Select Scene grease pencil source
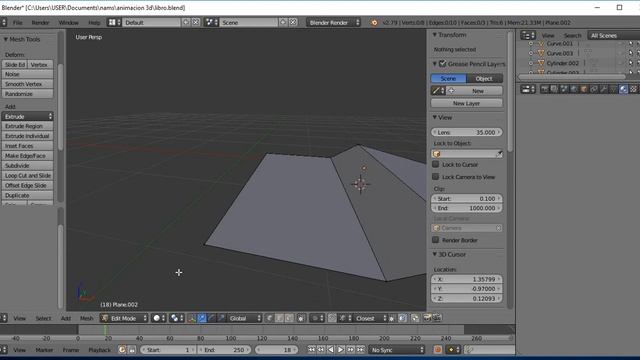640x360 pixels. (448, 78)
